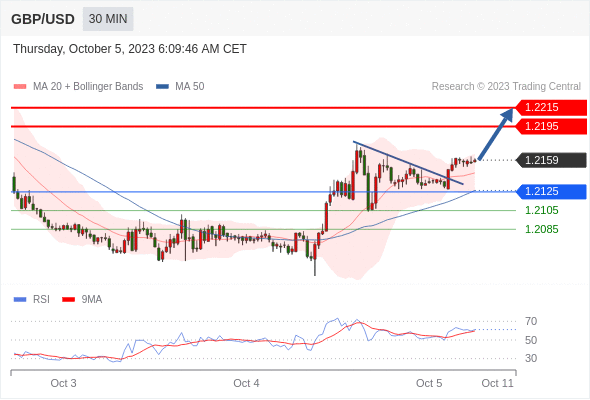The height and width of the screenshot is (400, 590).
Task: Toggle the MA 20 + Bollinger Bands legend swatch
Action: pyautogui.click(x=20, y=87)
